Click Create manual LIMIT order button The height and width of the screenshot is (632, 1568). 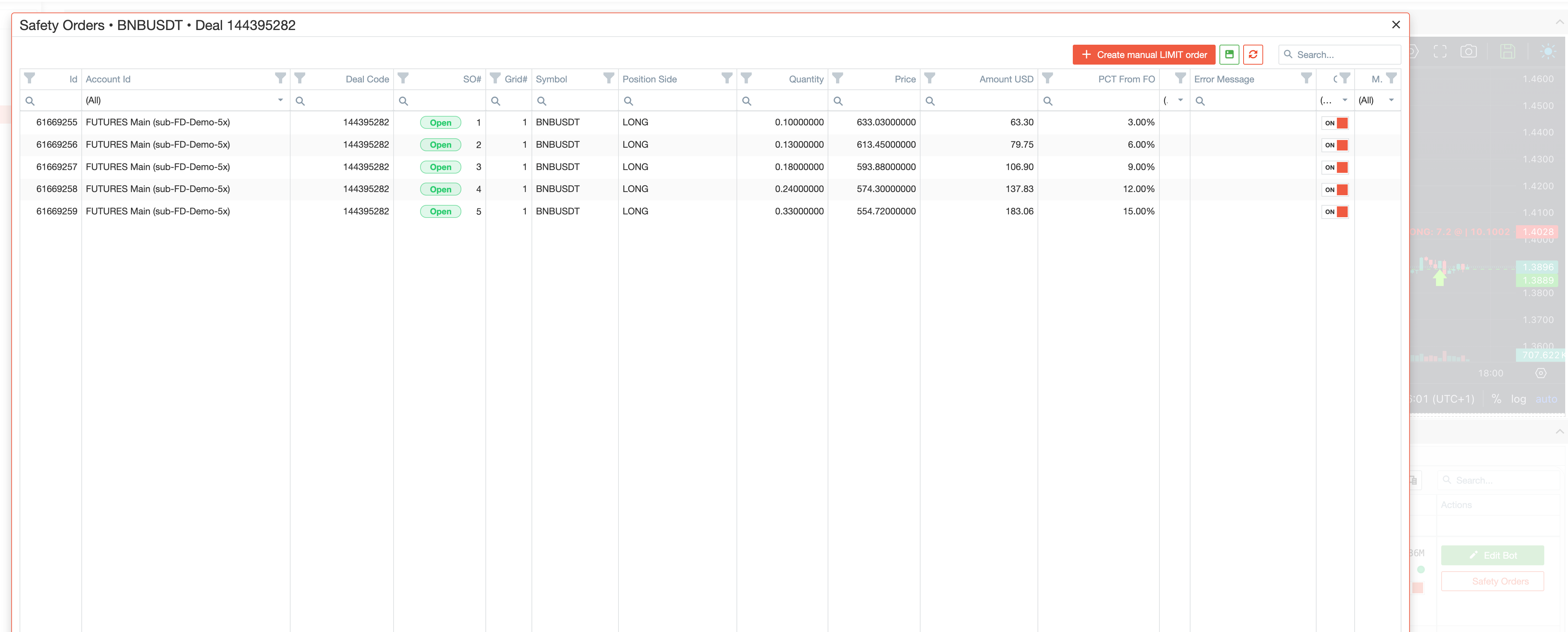1143,55
